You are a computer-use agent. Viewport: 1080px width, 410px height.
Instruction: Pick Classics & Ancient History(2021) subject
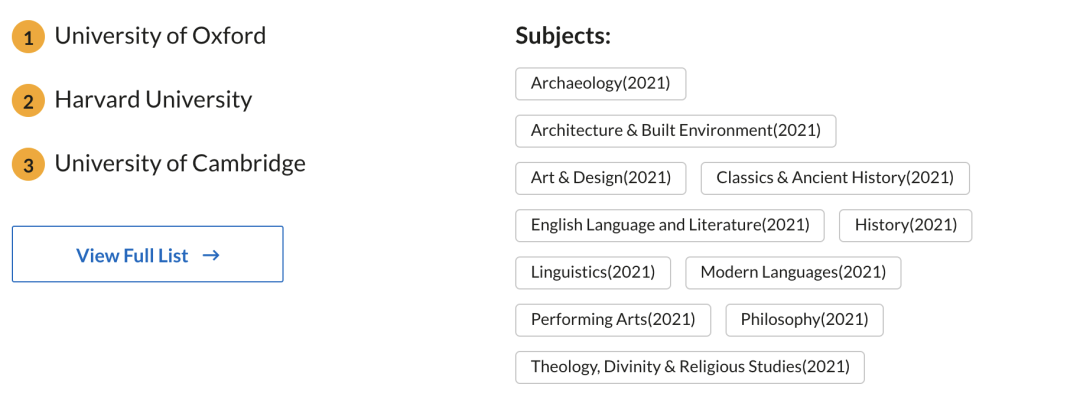click(x=834, y=178)
